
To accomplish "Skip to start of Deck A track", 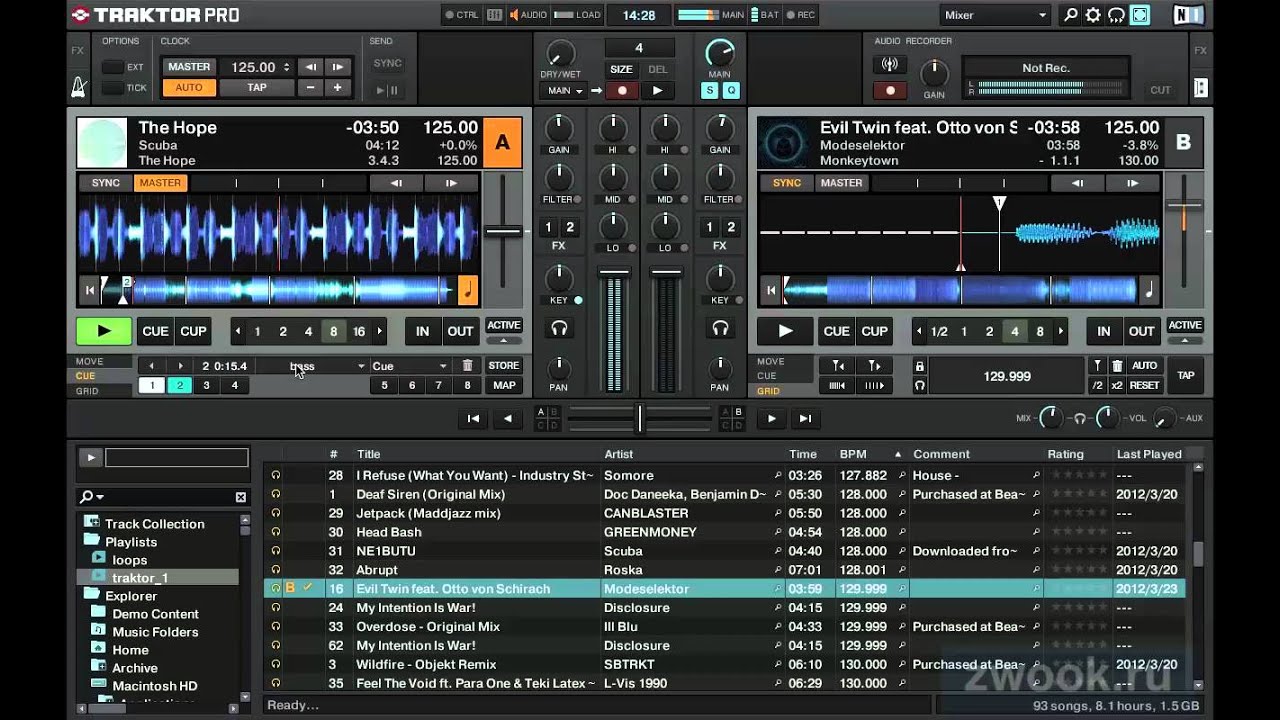I will pos(89,290).
